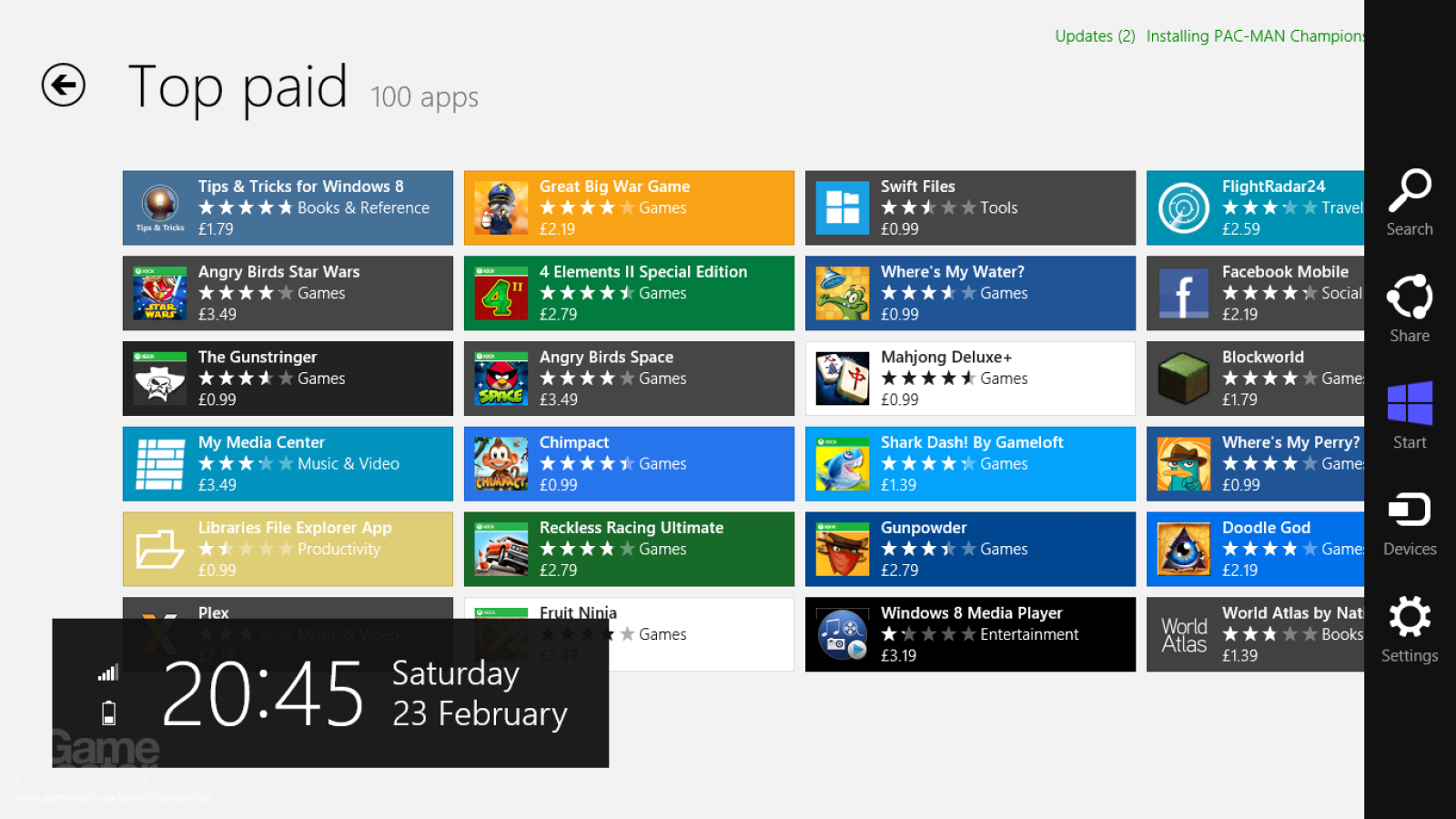
Task: Click Installing PAC-MAN Champions status link
Action: pyautogui.click(x=1255, y=36)
